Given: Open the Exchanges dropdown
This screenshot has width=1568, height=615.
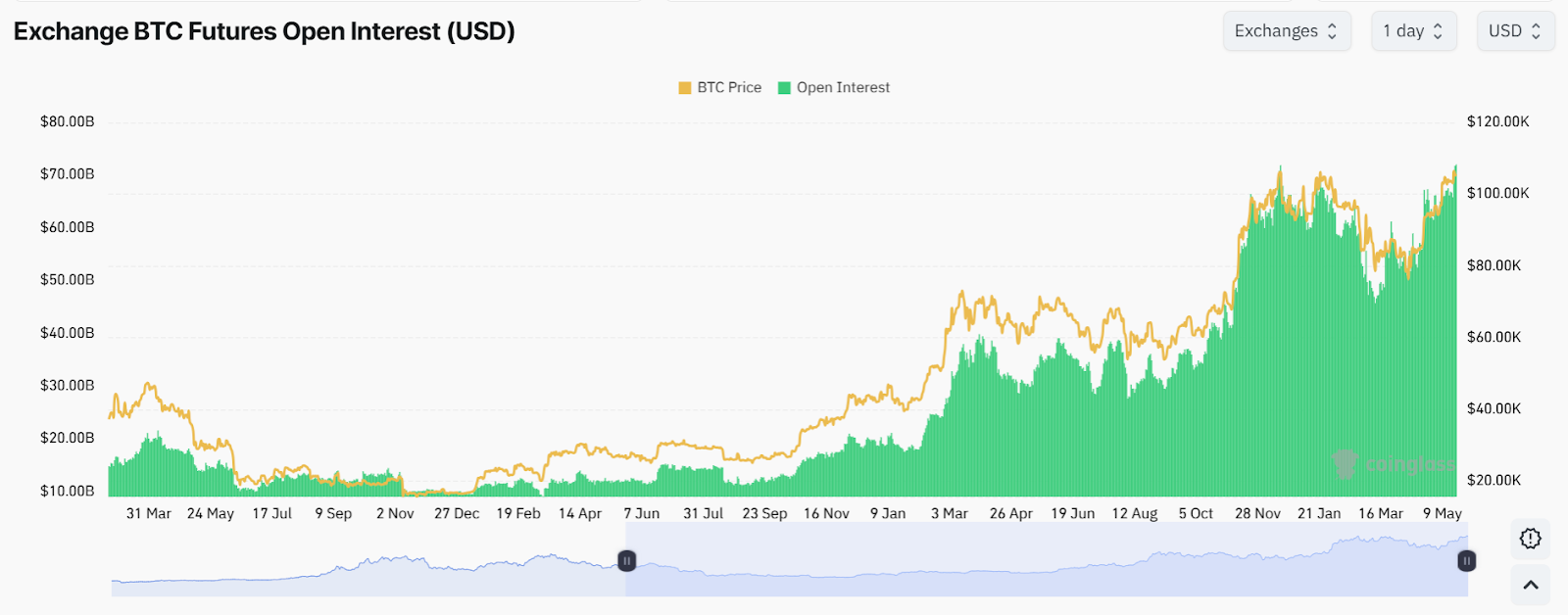Looking at the screenshot, I should click(1286, 31).
